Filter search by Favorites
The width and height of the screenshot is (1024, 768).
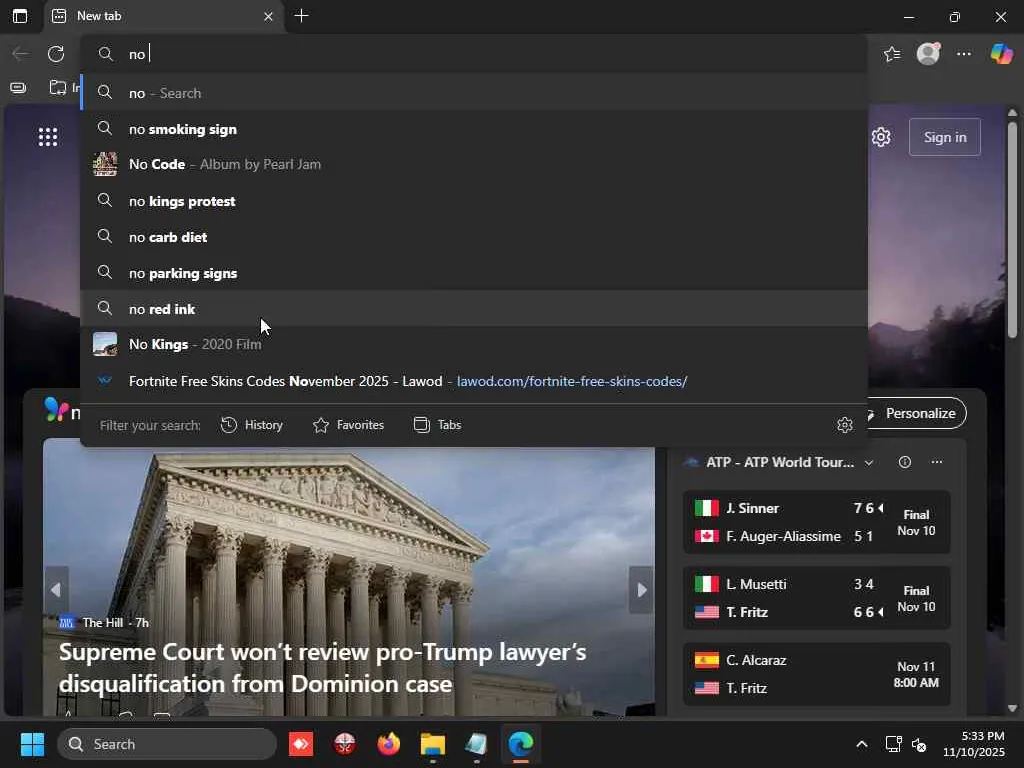[x=348, y=425]
